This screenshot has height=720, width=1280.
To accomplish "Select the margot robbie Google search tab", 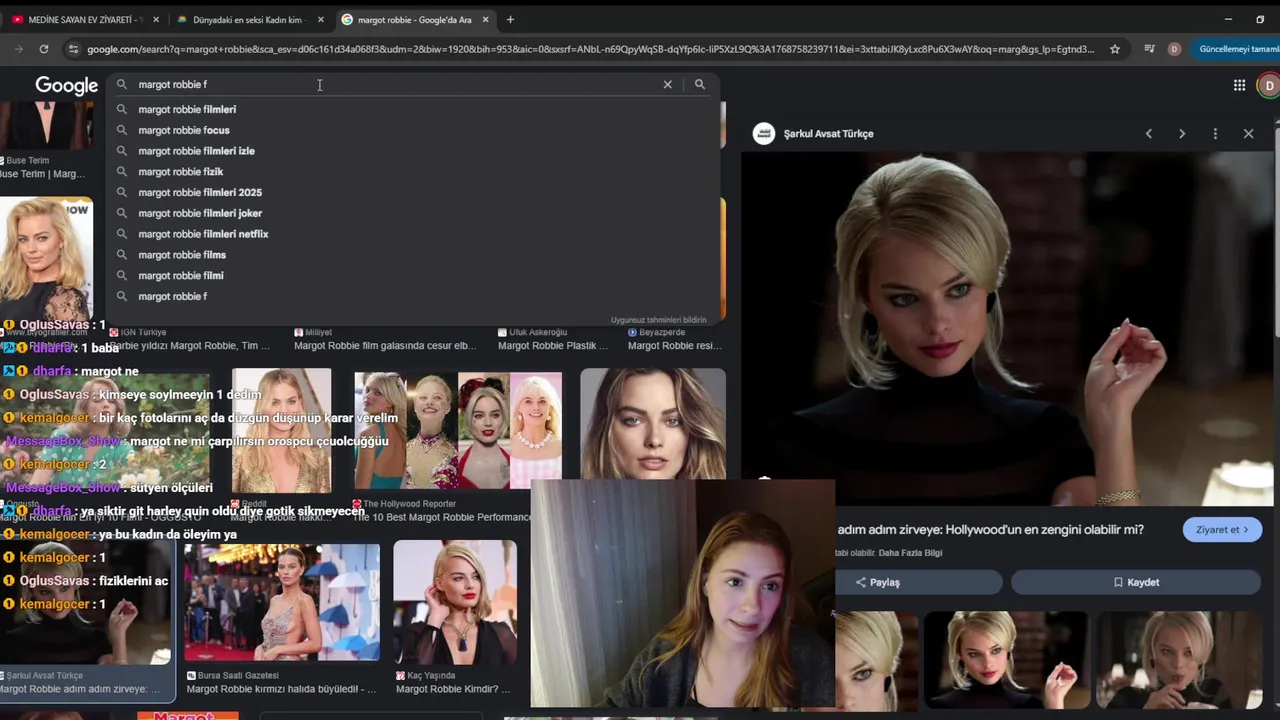I will [415, 20].
